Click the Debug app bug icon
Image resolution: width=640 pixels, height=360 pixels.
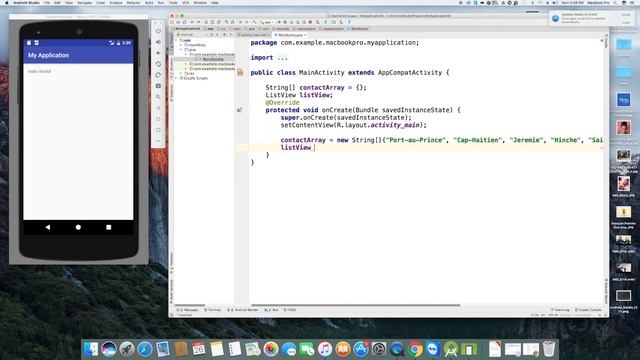pos(285,22)
